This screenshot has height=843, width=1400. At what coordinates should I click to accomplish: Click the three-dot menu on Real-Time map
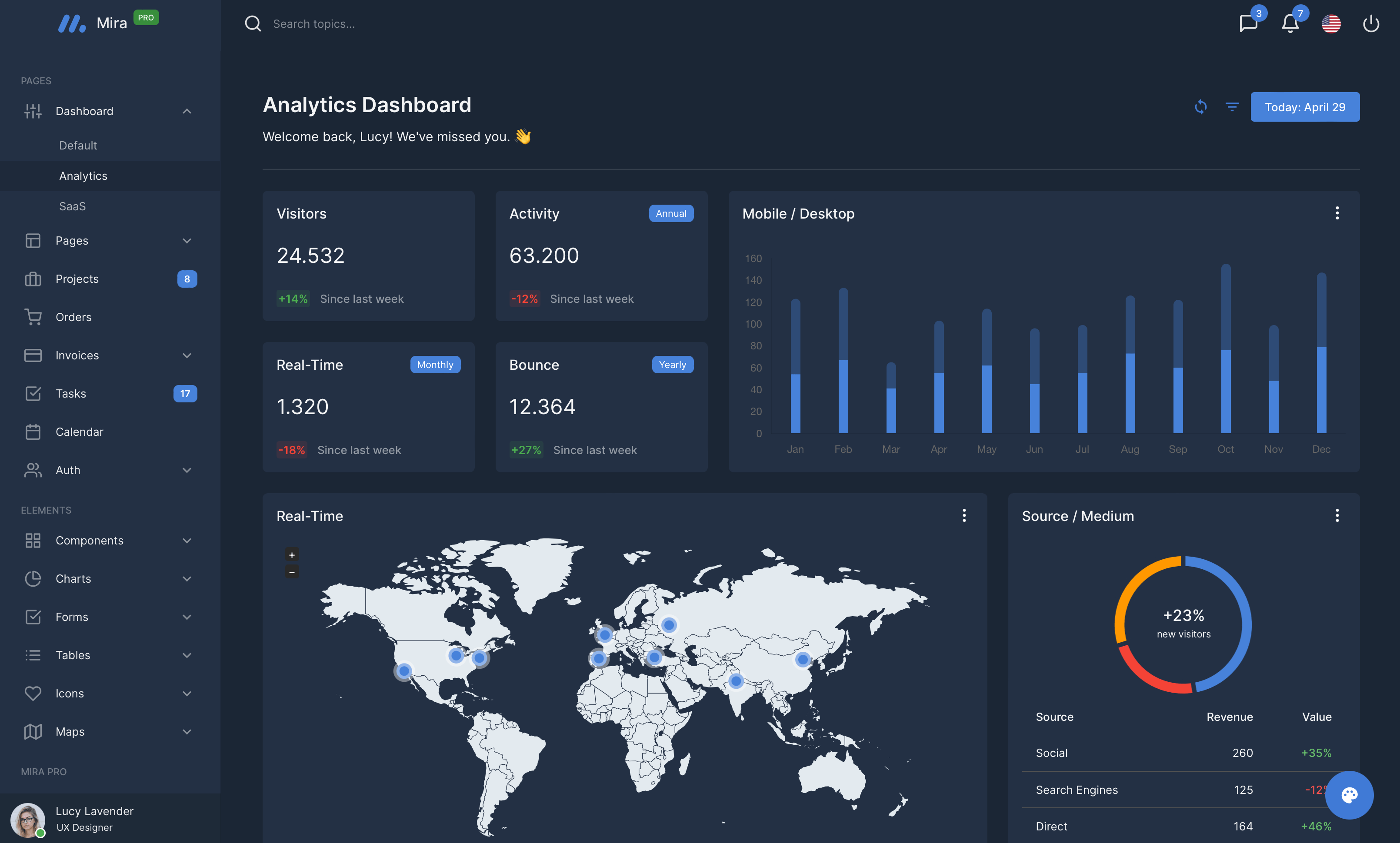click(964, 516)
